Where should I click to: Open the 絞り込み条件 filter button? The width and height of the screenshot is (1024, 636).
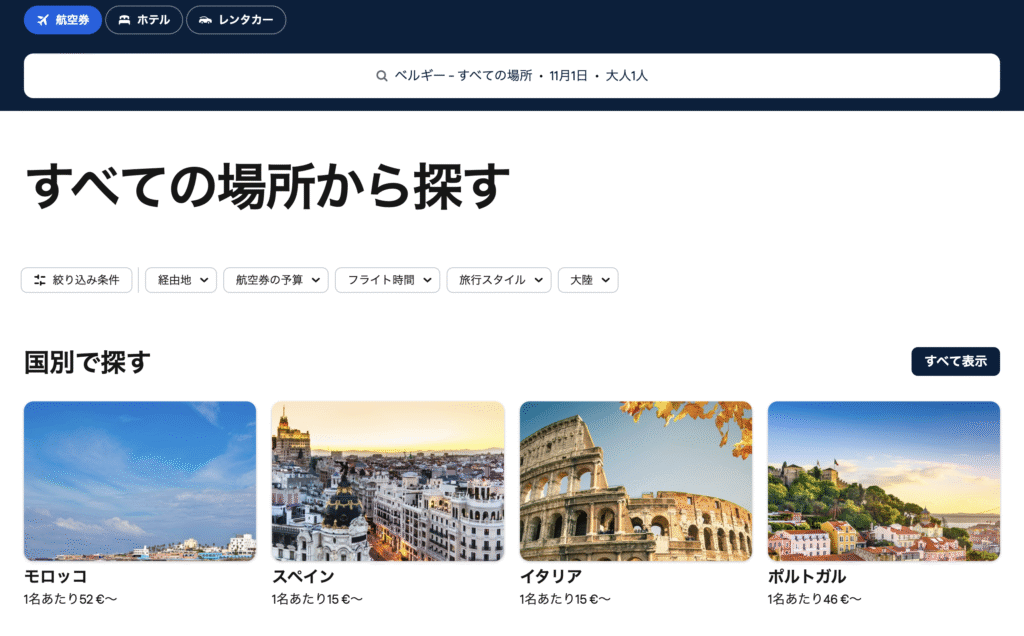pos(76,280)
